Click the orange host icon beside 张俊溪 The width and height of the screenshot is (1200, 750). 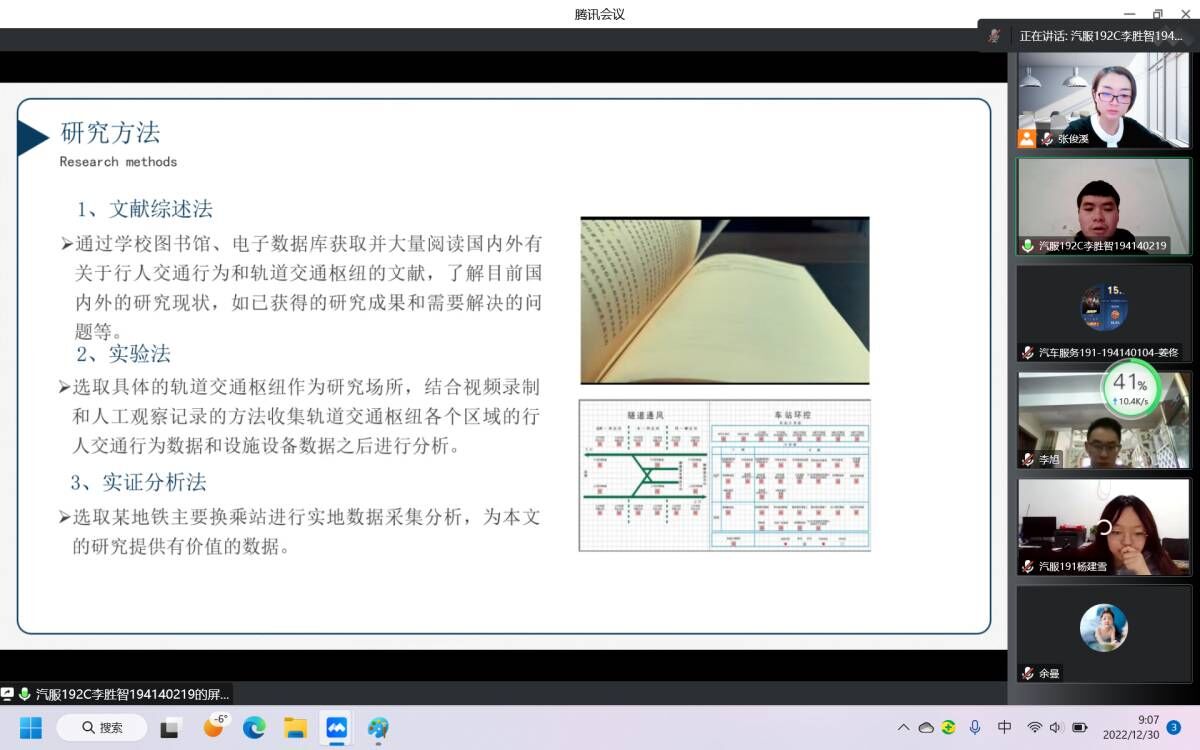pyautogui.click(x=1027, y=139)
